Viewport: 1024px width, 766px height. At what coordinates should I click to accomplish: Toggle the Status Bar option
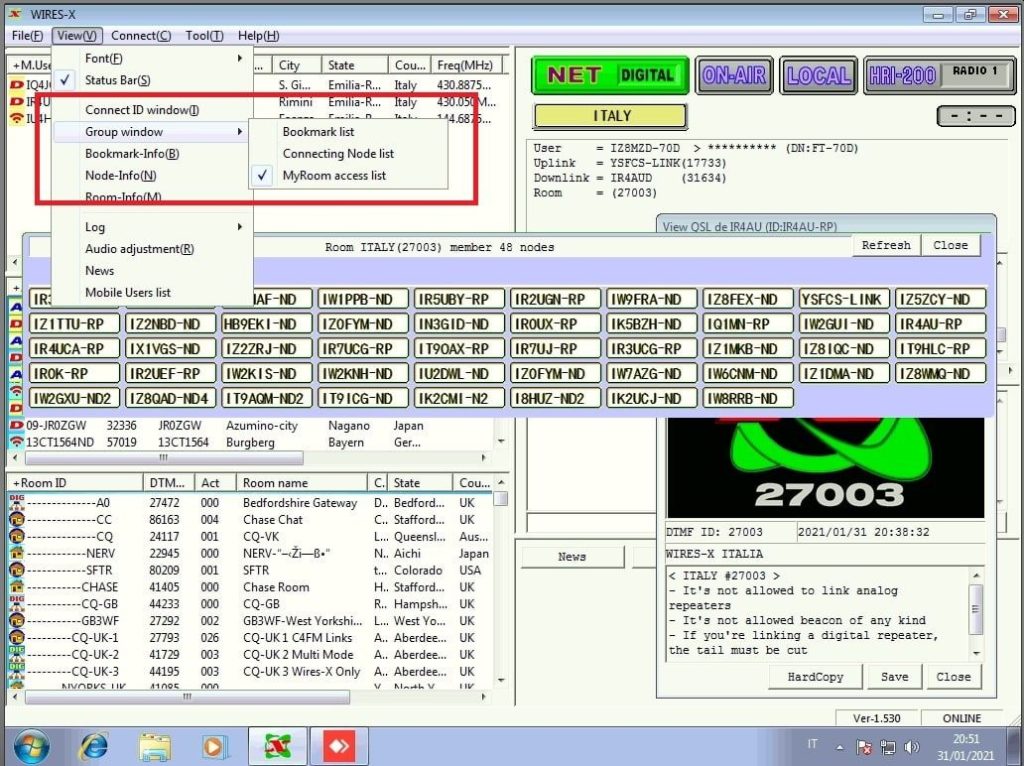point(153,80)
